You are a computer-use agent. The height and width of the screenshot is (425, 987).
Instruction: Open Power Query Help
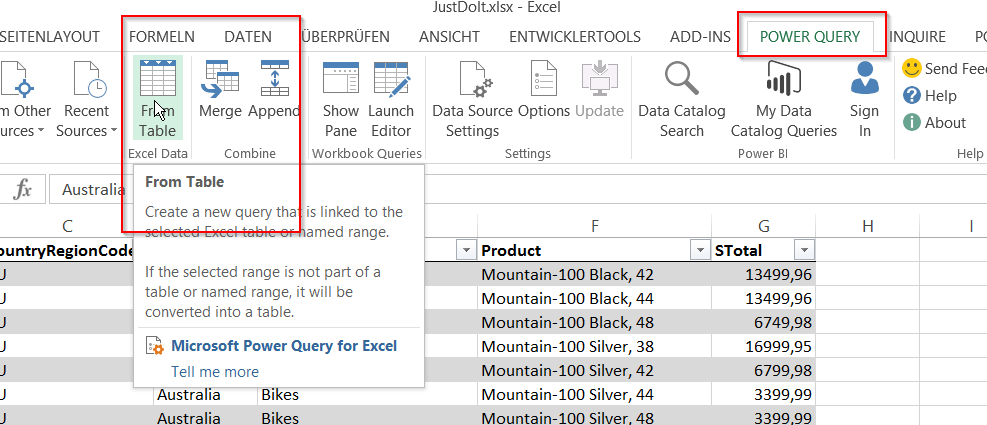[x=929, y=96]
